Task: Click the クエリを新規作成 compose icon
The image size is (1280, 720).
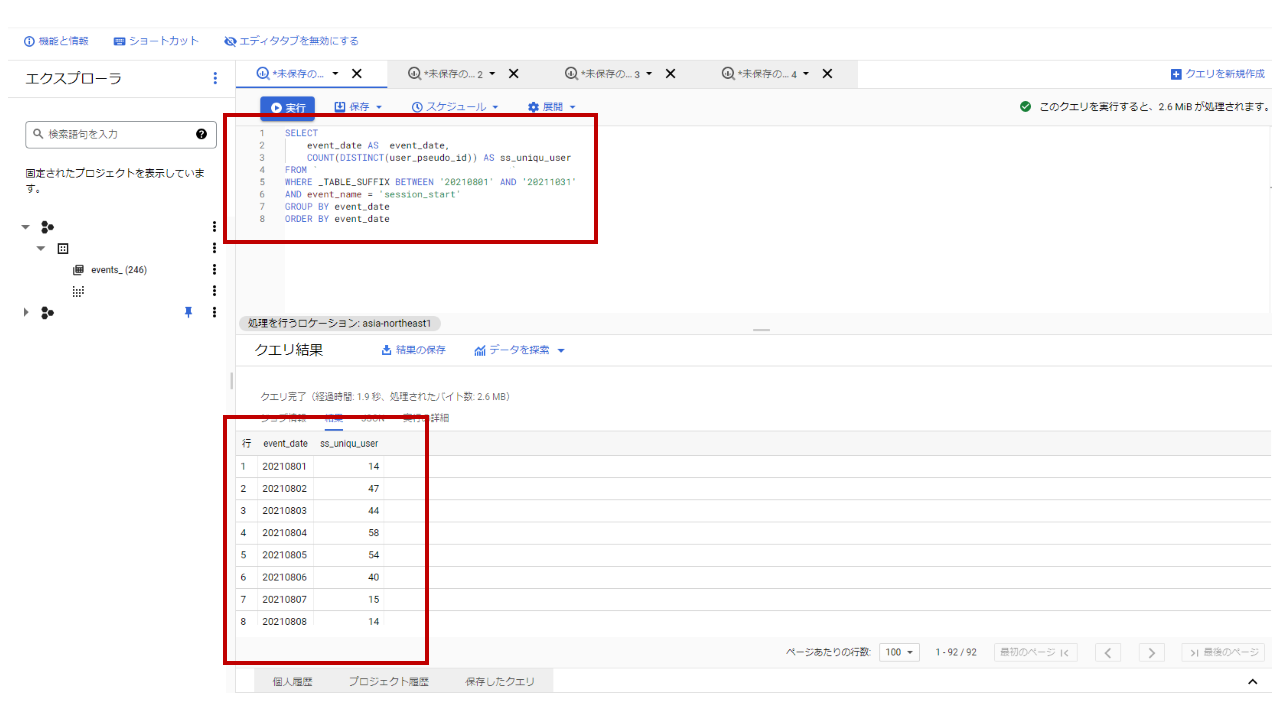Action: pyautogui.click(x=1176, y=72)
